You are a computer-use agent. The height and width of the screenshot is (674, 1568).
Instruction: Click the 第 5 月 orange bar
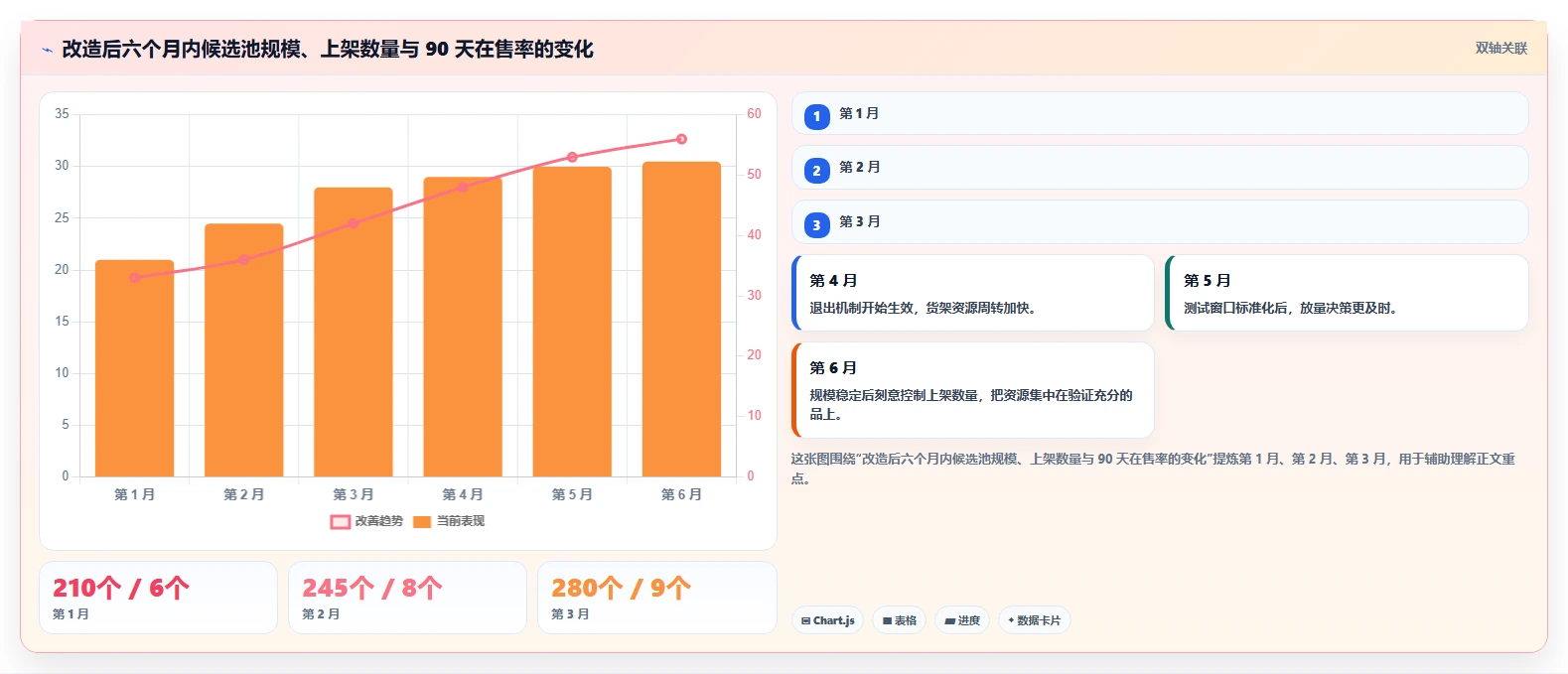[x=572, y=322]
